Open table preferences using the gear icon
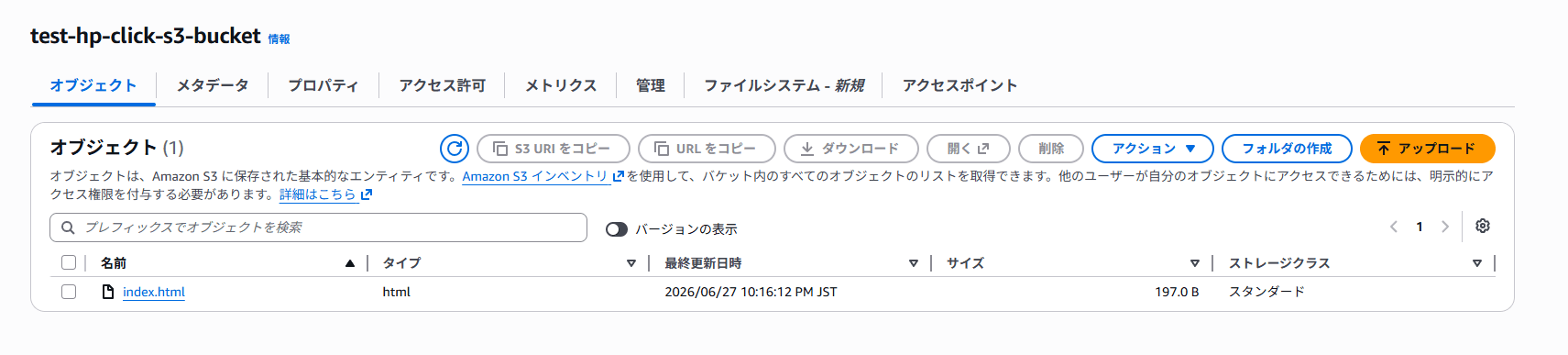The image size is (1568, 355). click(1483, 227)
